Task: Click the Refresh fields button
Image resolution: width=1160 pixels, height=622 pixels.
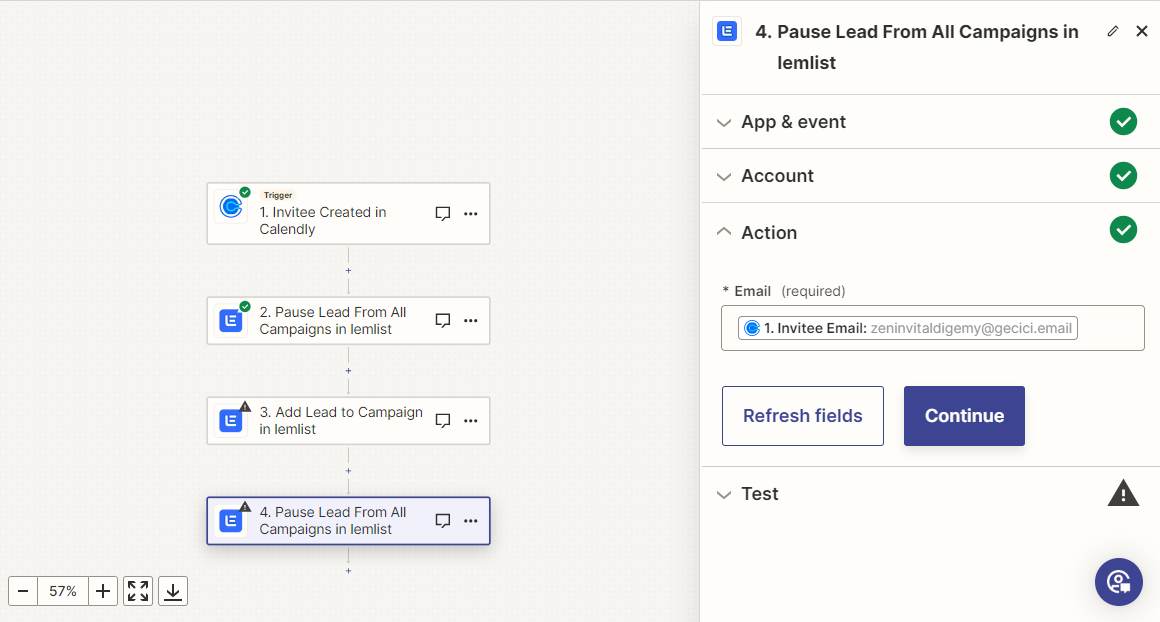Action: 803,416
